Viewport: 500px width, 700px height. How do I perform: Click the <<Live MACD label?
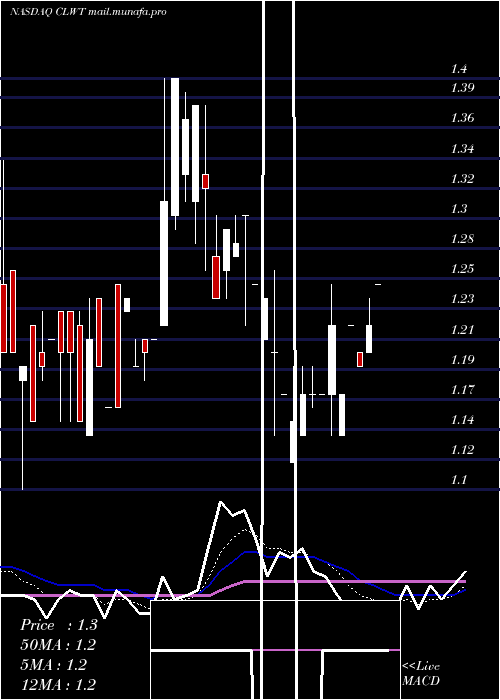coord(421,674)
